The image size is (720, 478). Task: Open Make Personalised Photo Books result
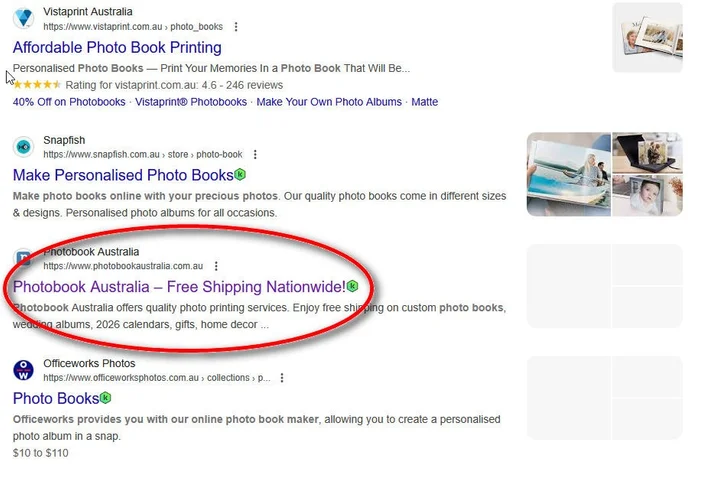pyautogui.click(x=122, y=175)
